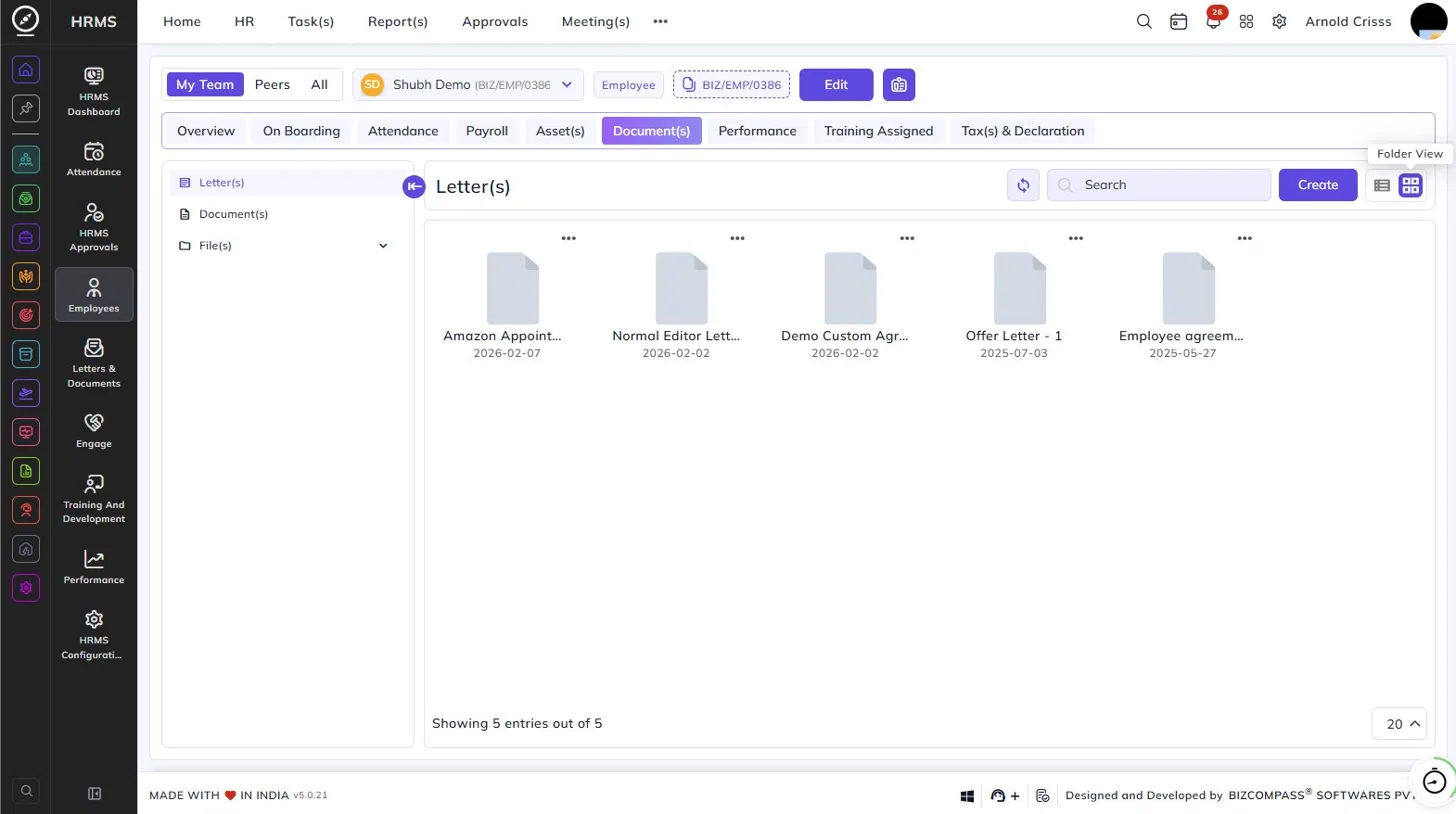Select the Peers filter
This screenshot has width=1456, height=814.
point(272,85)
